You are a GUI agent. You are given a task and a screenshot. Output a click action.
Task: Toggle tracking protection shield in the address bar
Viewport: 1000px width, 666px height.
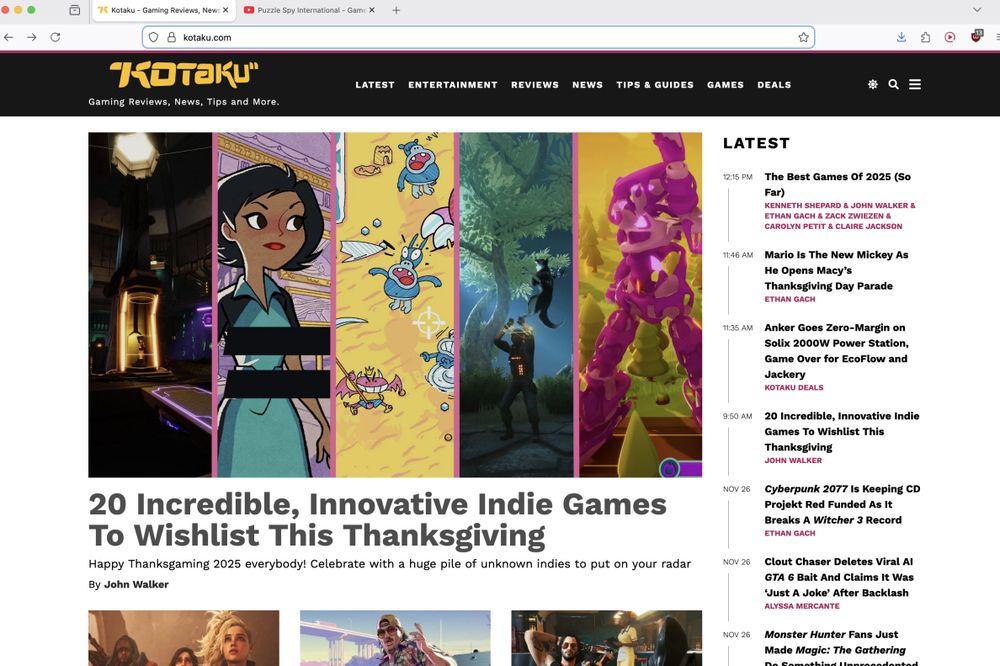(152, 36)
